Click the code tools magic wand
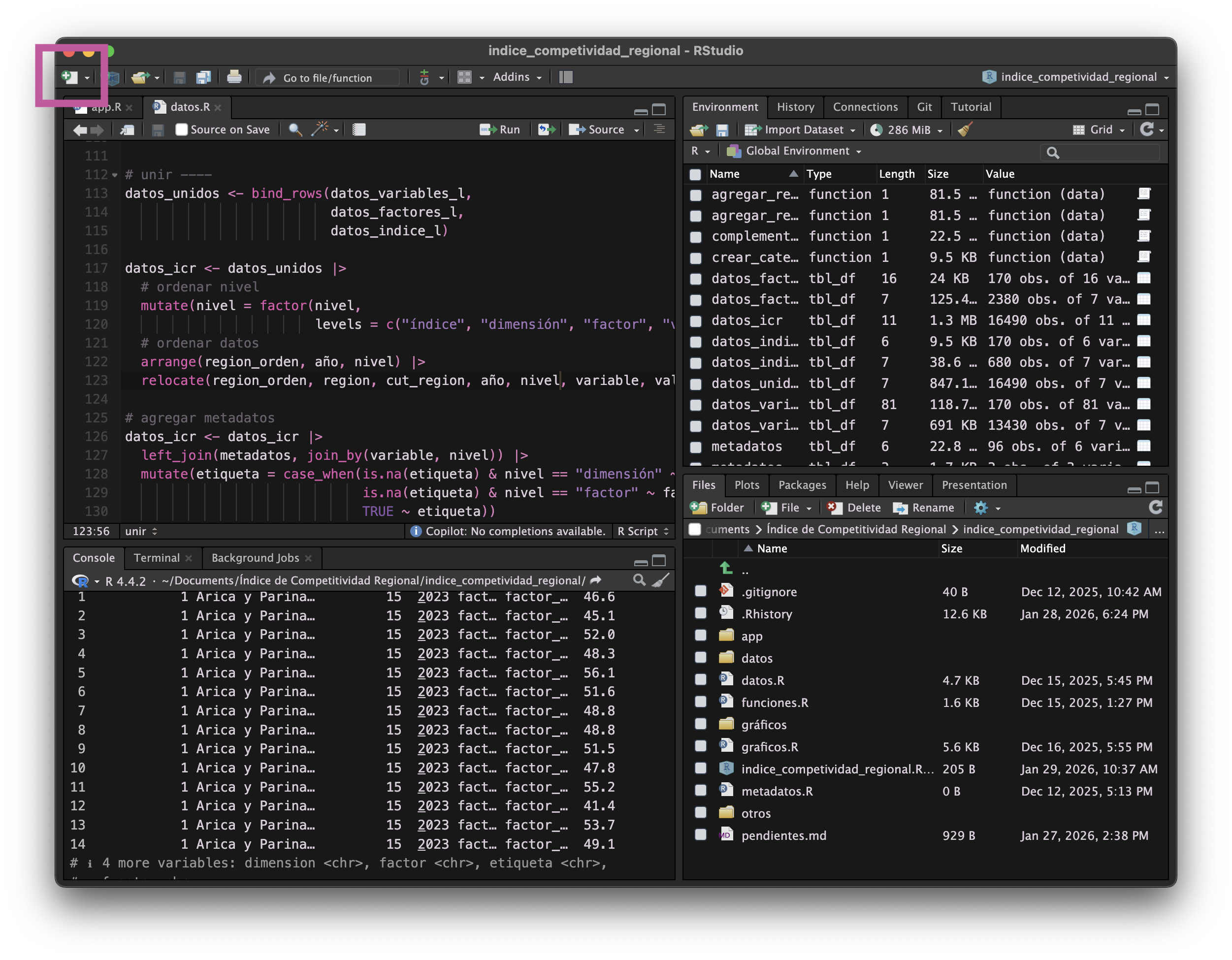The height and width of the screenshot is (960, 1232). [320, 129]
